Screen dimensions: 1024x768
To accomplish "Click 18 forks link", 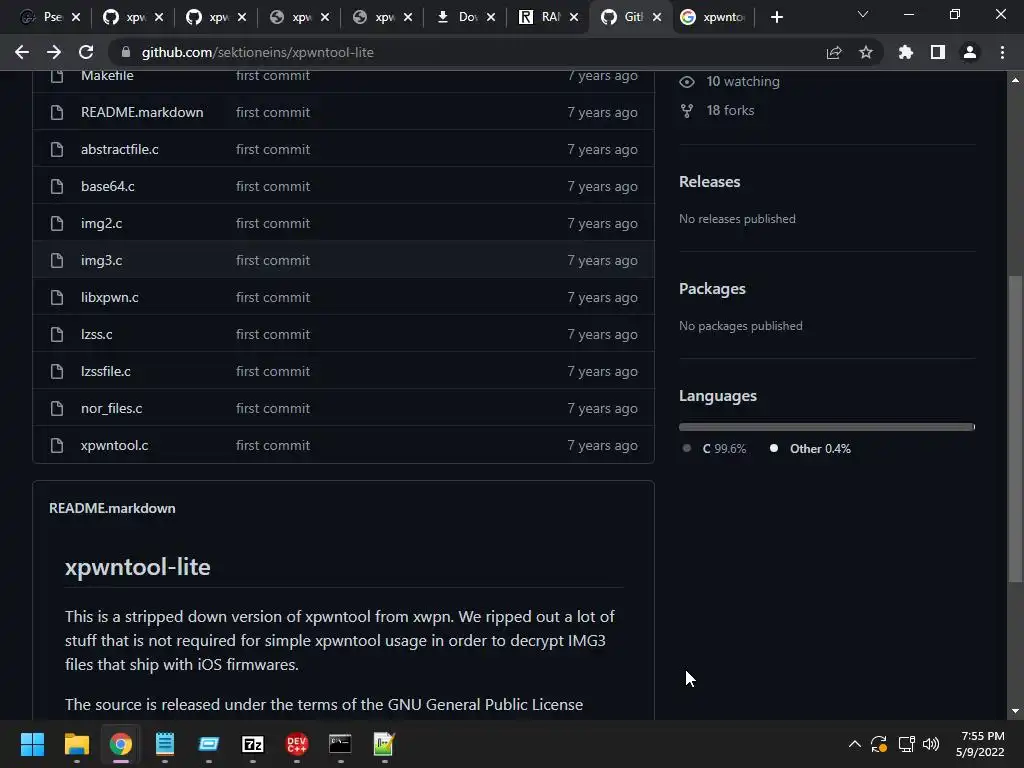I will (x=730, y=110).
